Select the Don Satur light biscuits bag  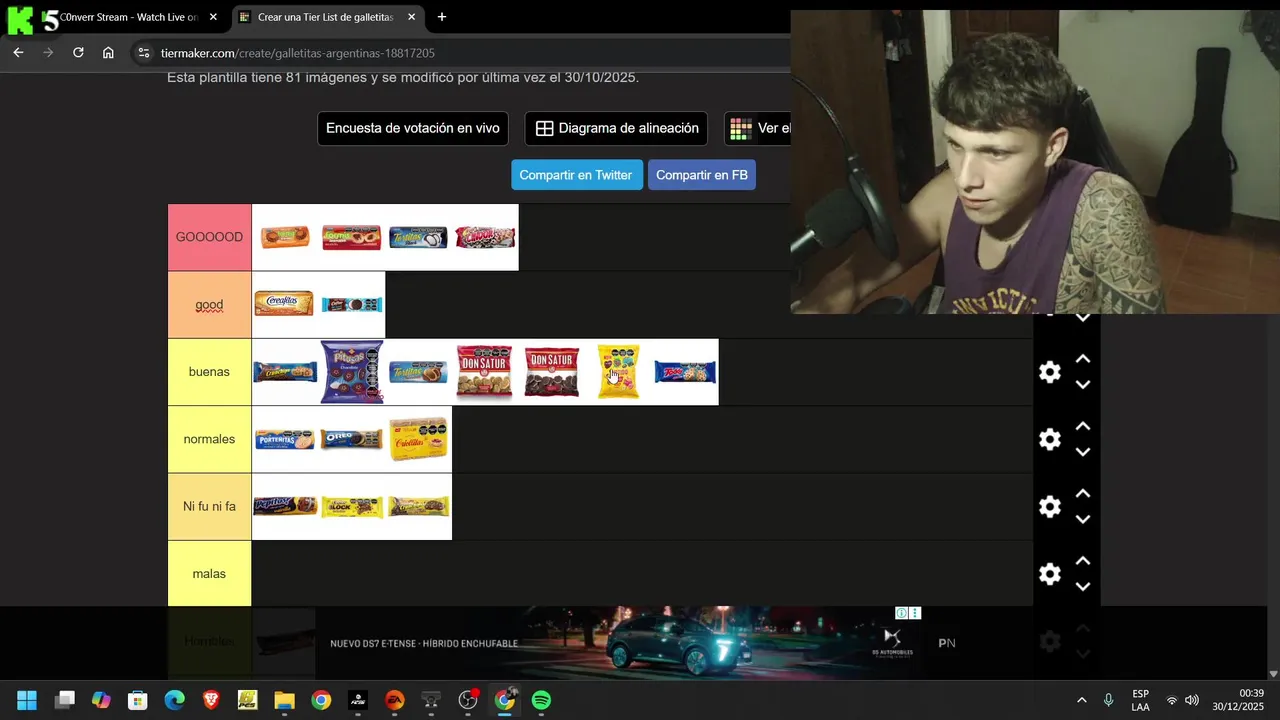click(484, 372)
